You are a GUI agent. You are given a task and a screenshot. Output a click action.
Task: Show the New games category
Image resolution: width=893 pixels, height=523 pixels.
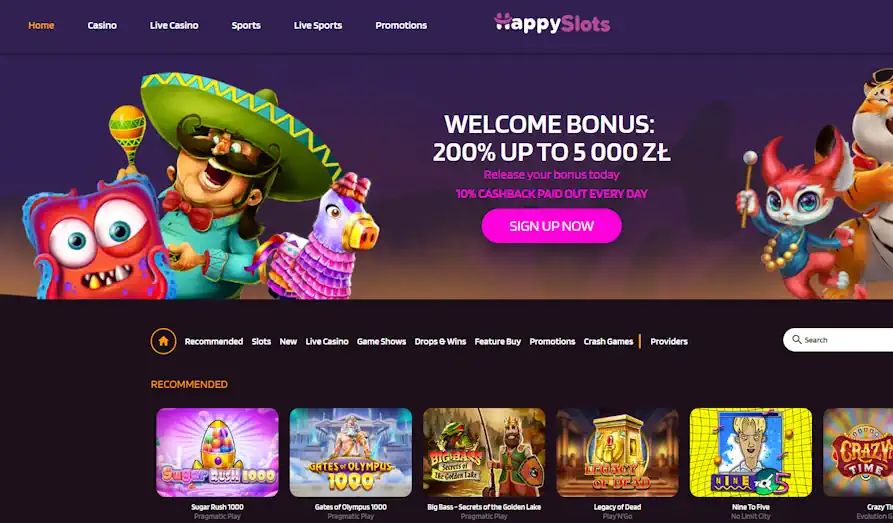[288, 341]
